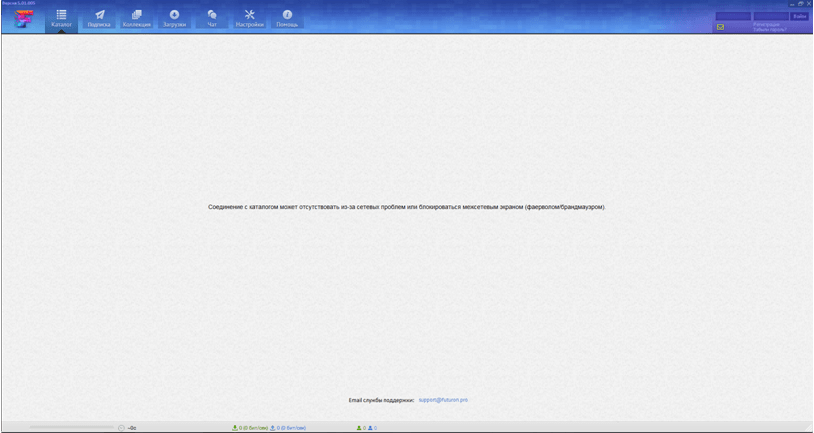Open the Чат chat section

pyautogui.click(x=212, y=18)
